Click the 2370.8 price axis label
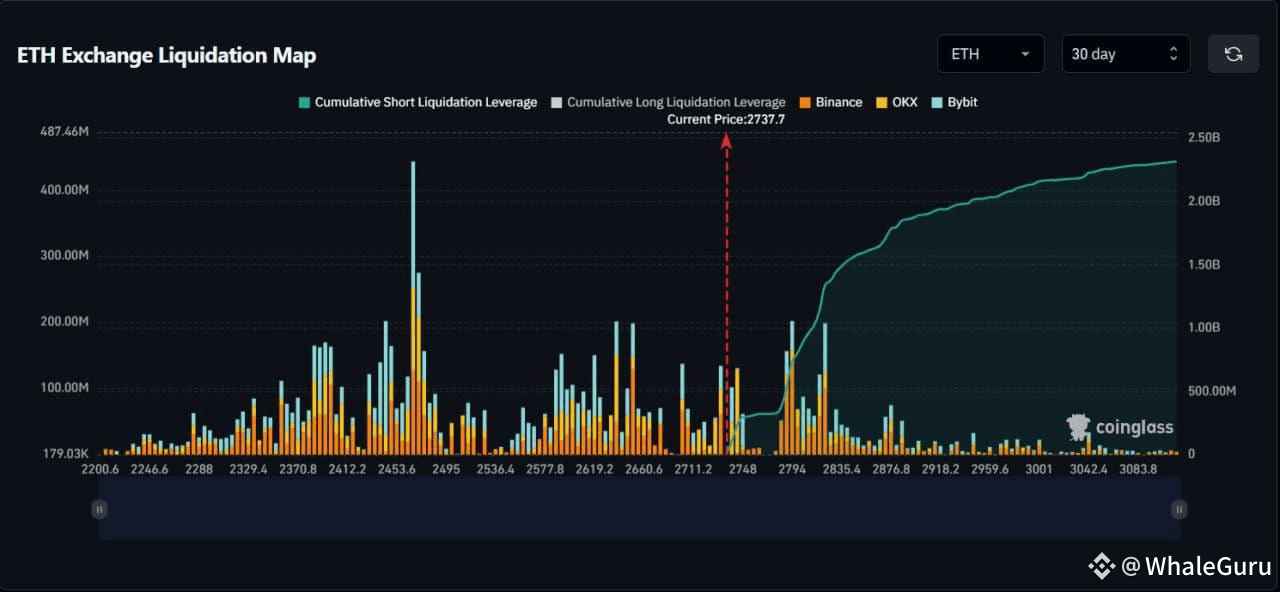 click(x=298, y=469)
